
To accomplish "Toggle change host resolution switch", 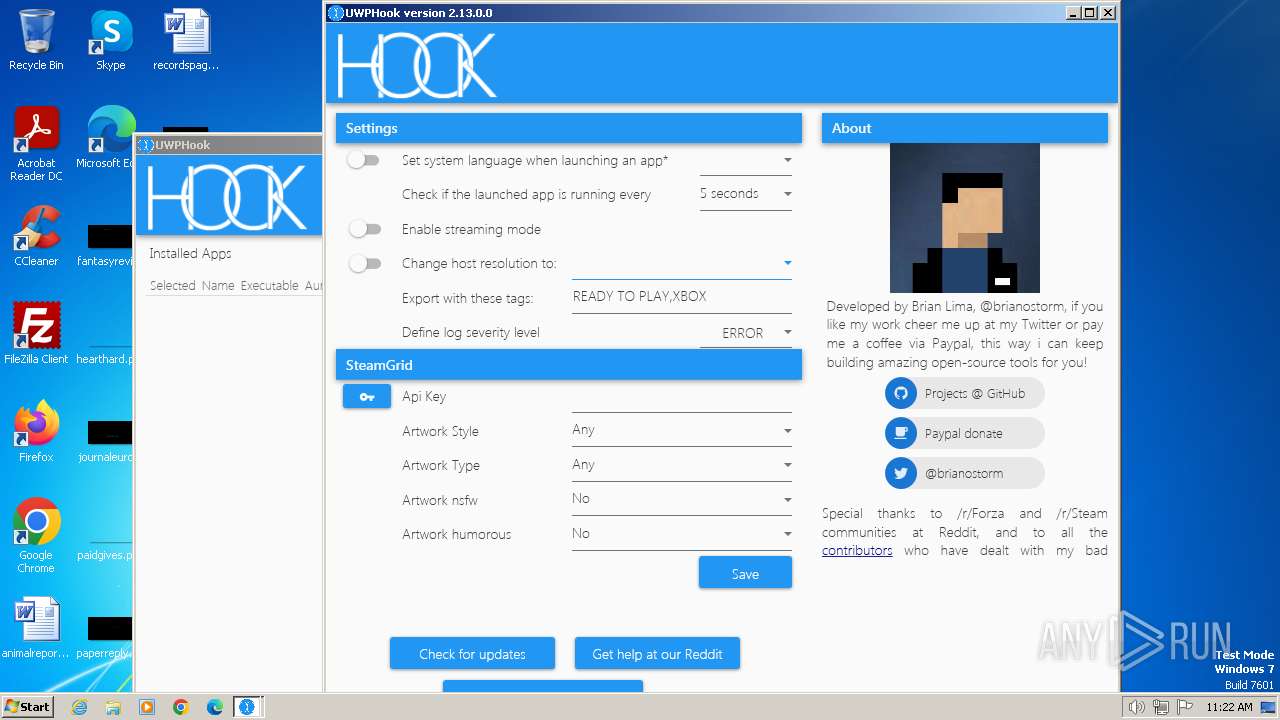I will pyautogui.click(x=364, y=263).
